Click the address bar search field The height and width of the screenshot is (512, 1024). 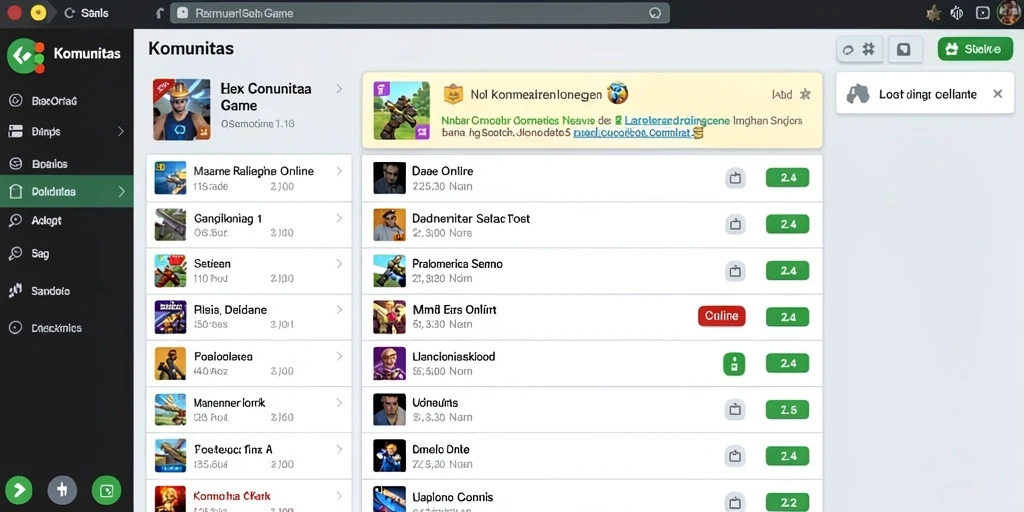(419, 13)
